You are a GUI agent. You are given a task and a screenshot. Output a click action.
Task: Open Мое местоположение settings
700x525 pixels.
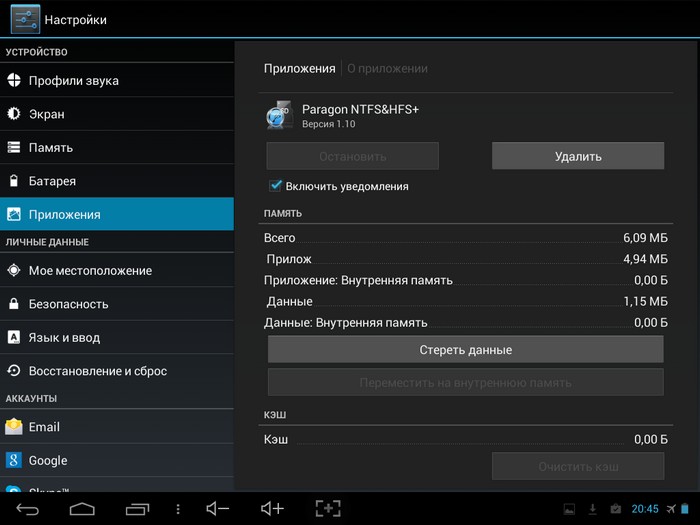[117, 270]
